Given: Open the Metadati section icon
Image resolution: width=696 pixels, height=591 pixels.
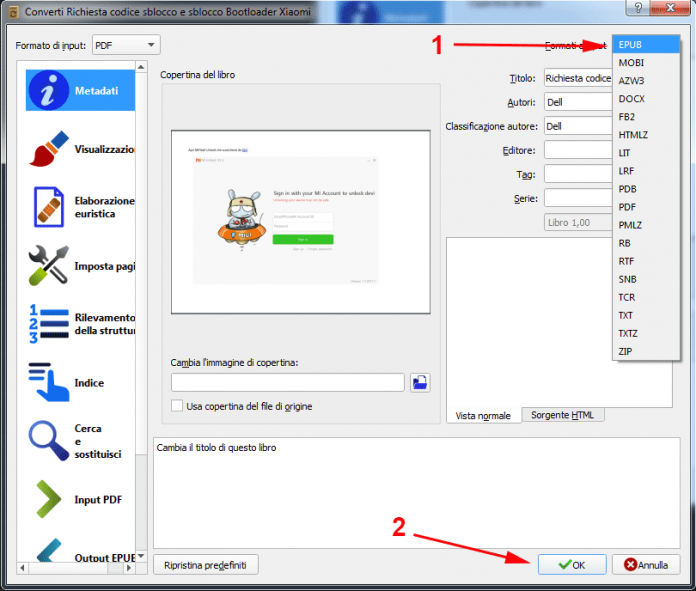Looking at the screenshot, I should [x=49, y=90].
